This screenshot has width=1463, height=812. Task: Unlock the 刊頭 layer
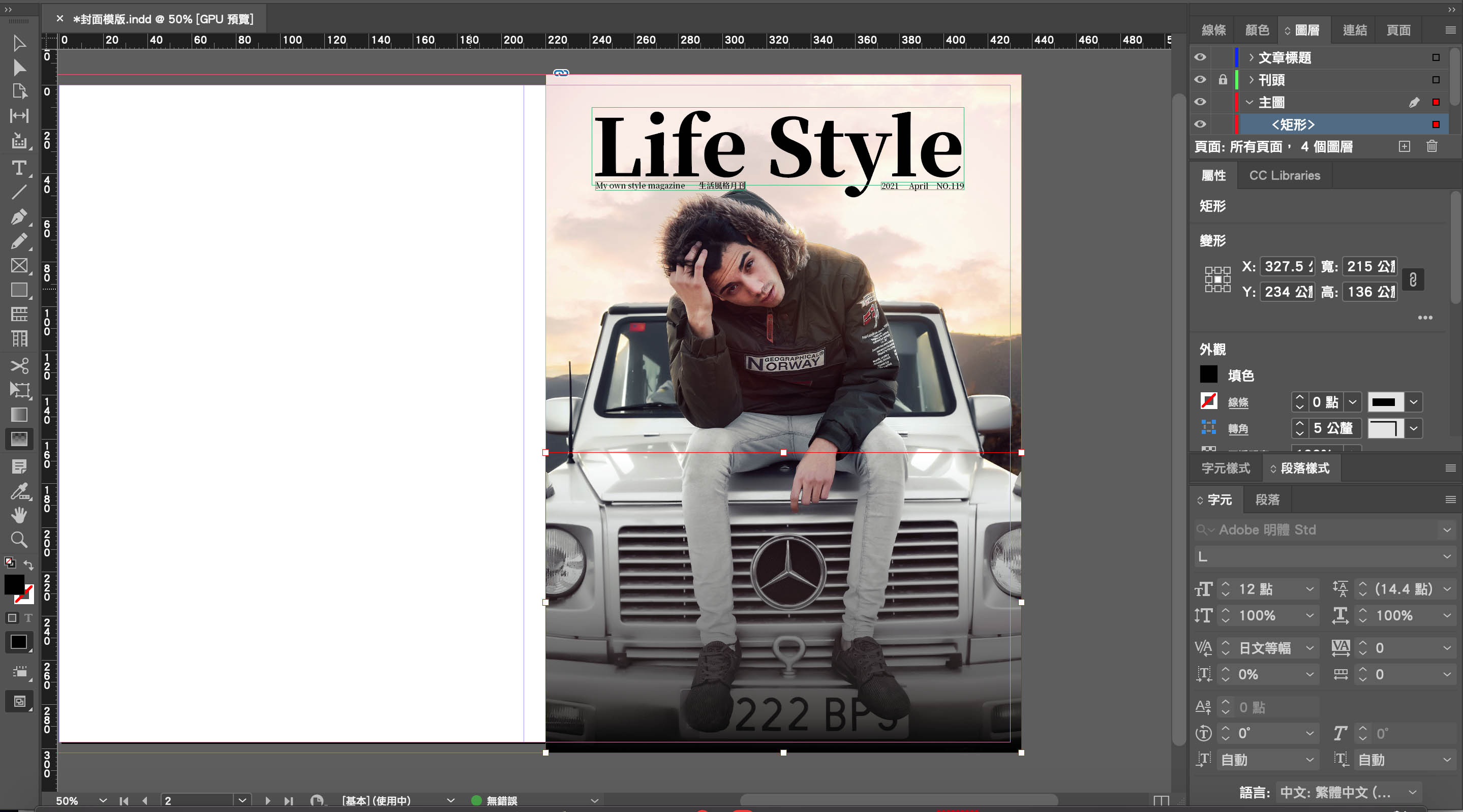click(1222, 80)
